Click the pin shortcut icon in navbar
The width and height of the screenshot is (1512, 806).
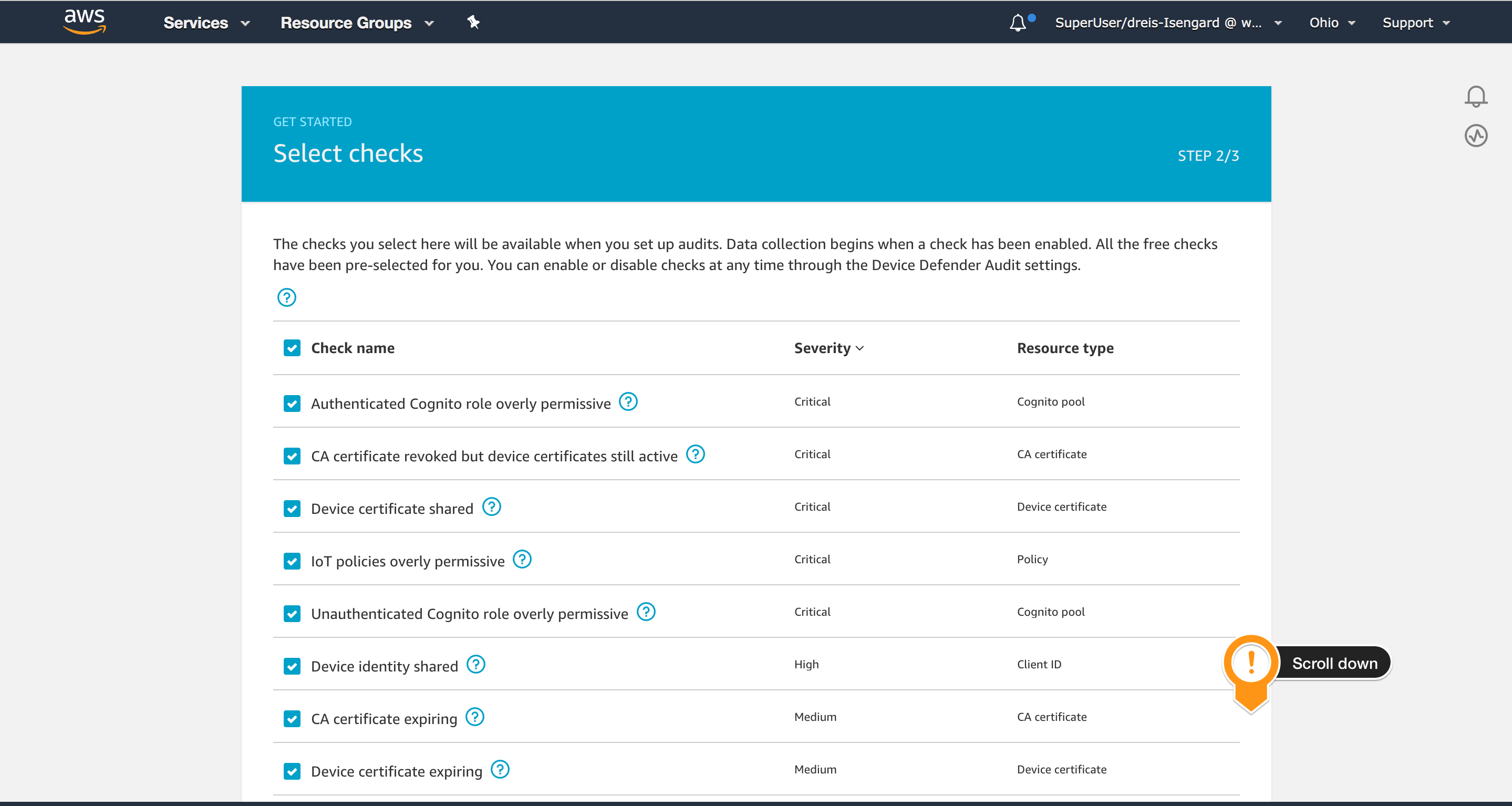[x=473, y=22]
